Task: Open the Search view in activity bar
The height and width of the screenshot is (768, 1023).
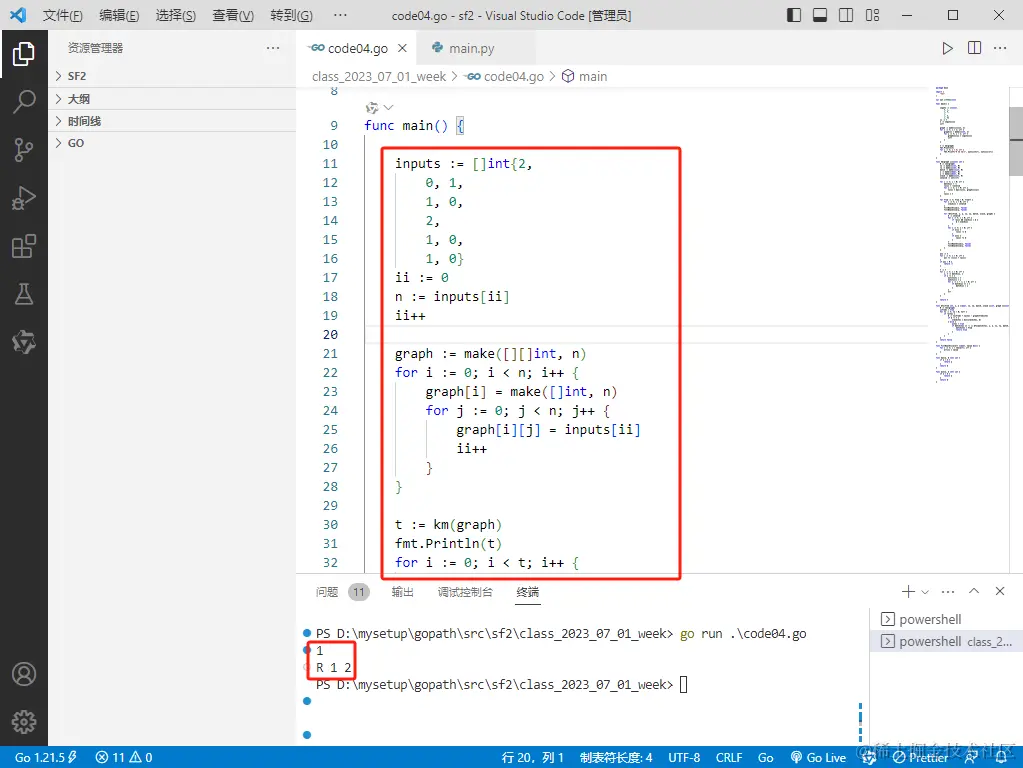Action: pos(23,102)
